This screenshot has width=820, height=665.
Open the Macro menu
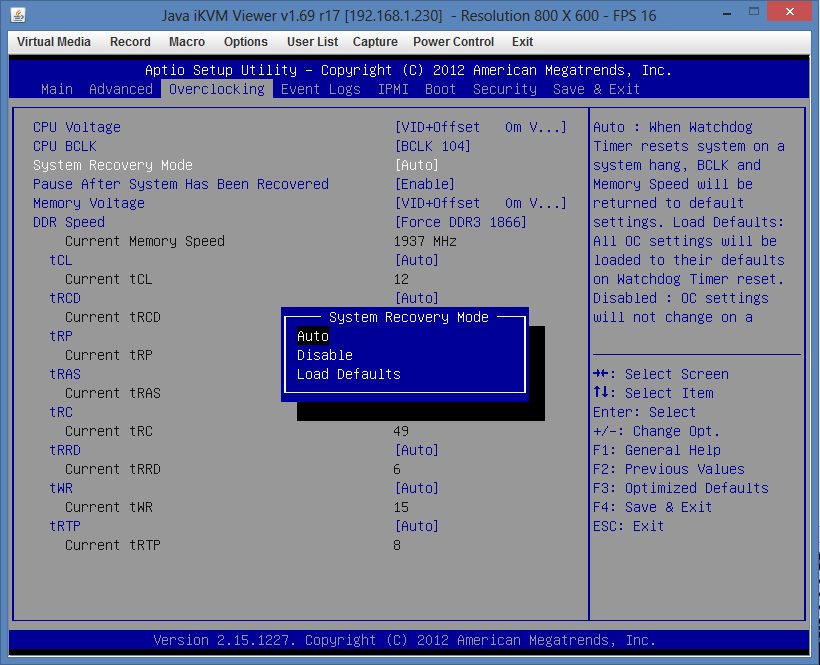coord(187,42)
